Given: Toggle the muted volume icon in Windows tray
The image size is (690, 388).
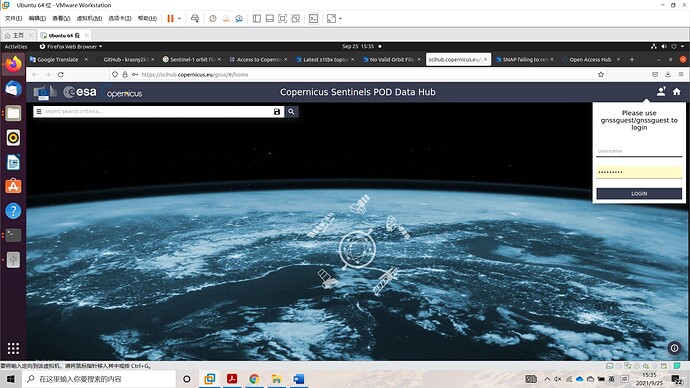Looking at the screenshot, I should coord(558,379).
